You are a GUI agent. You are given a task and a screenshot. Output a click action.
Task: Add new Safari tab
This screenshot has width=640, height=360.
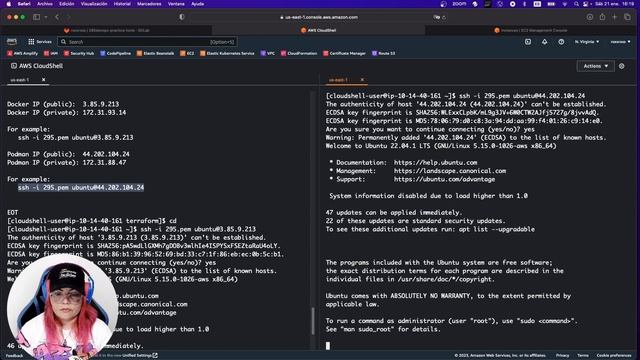click(x=614, y=17)
